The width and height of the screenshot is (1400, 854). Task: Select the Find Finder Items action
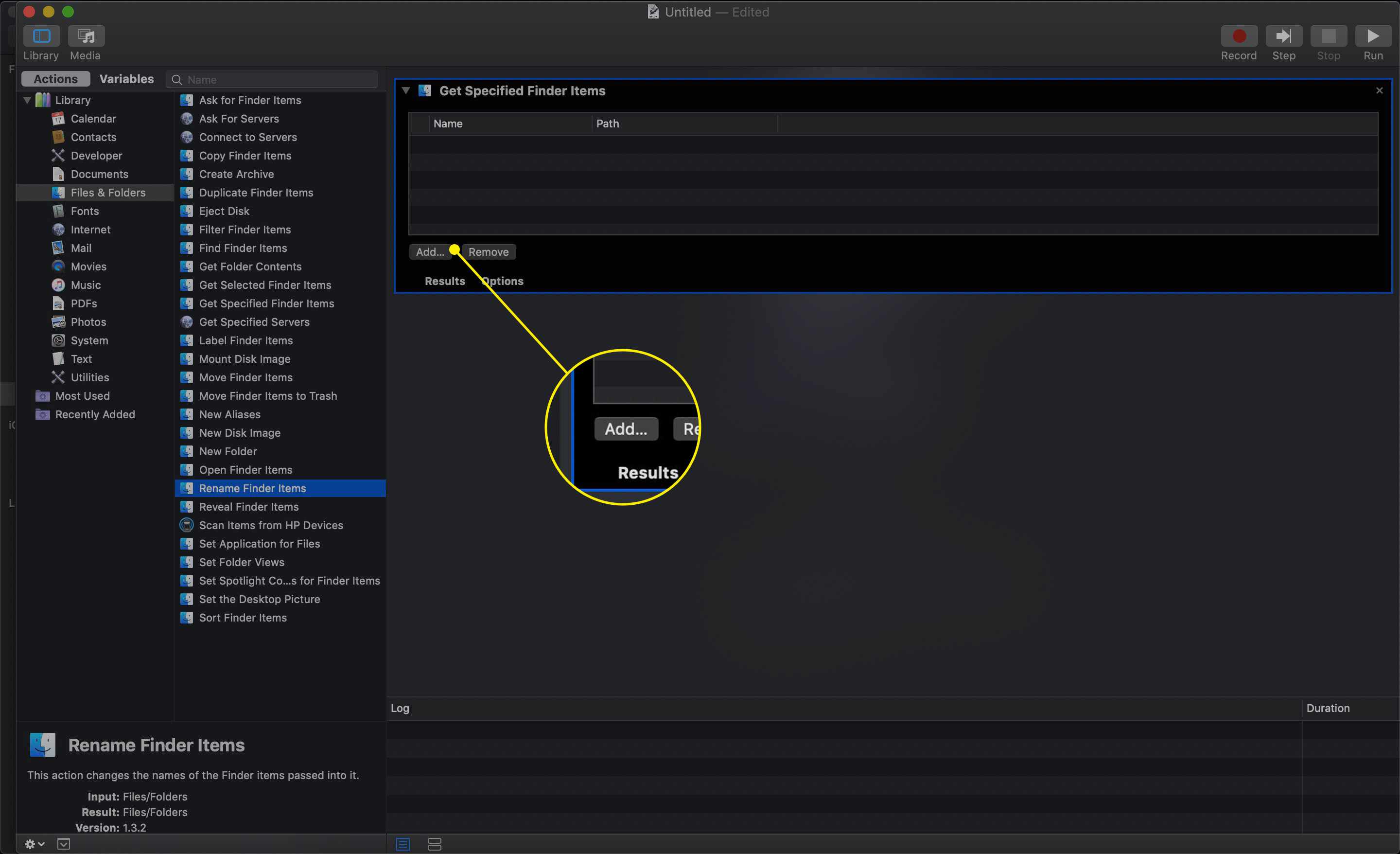(x=243, y=248)
